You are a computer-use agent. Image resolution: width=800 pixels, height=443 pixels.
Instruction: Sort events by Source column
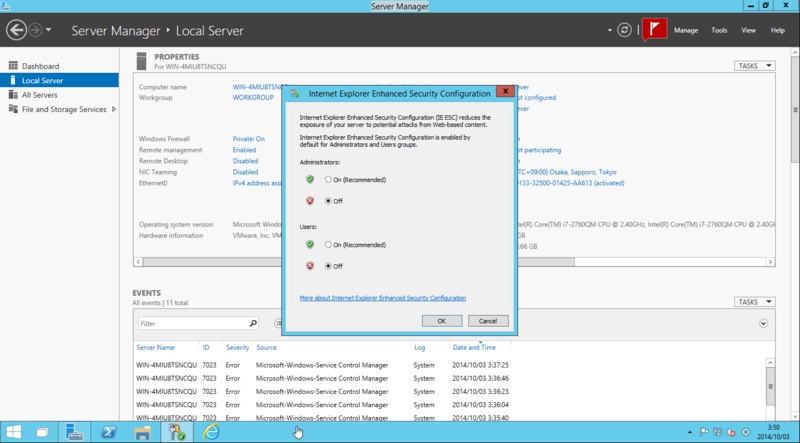pyautogui.click(x=266, y=348)
